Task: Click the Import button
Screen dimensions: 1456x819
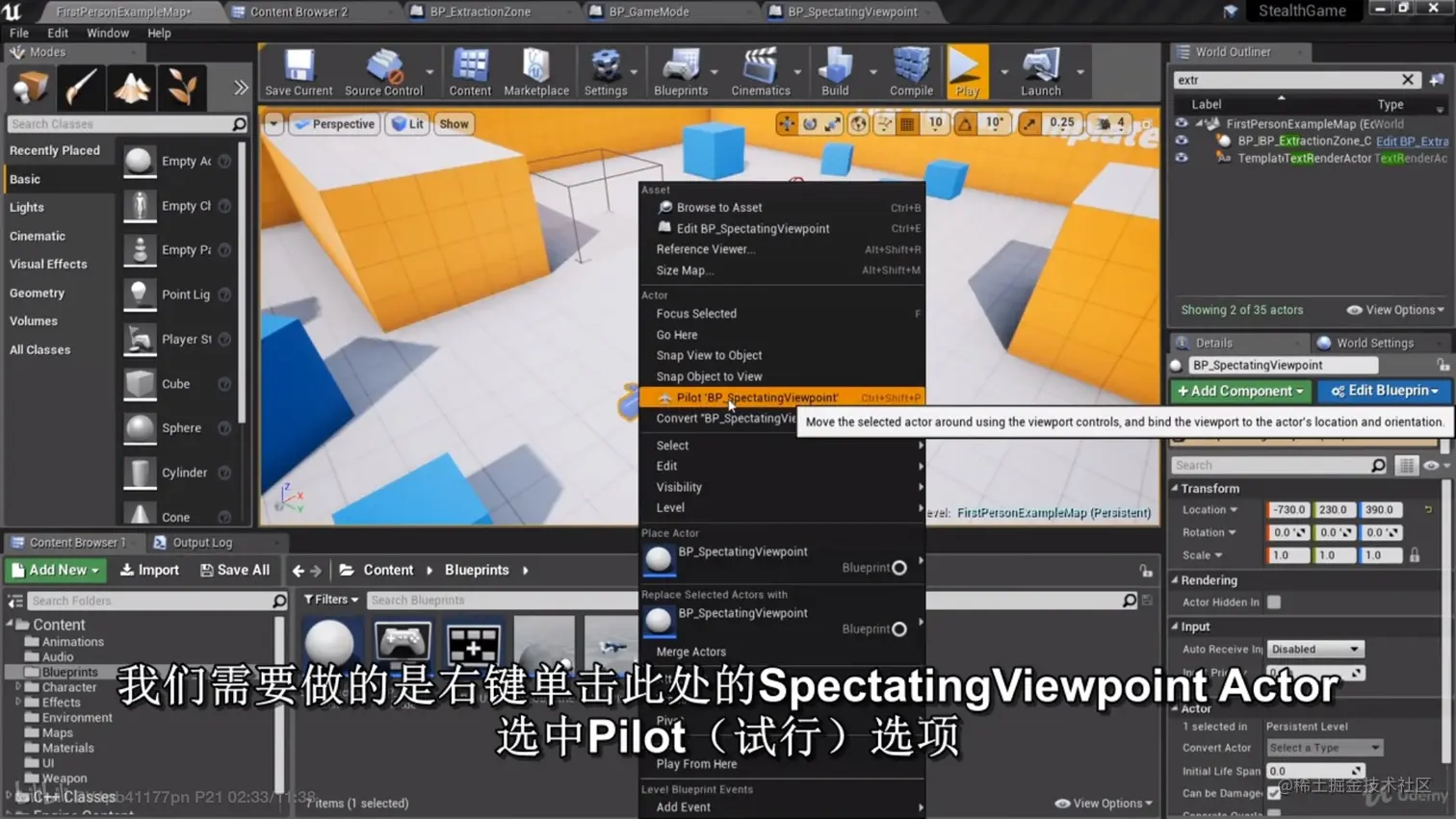Action: [x=149, y=571]
